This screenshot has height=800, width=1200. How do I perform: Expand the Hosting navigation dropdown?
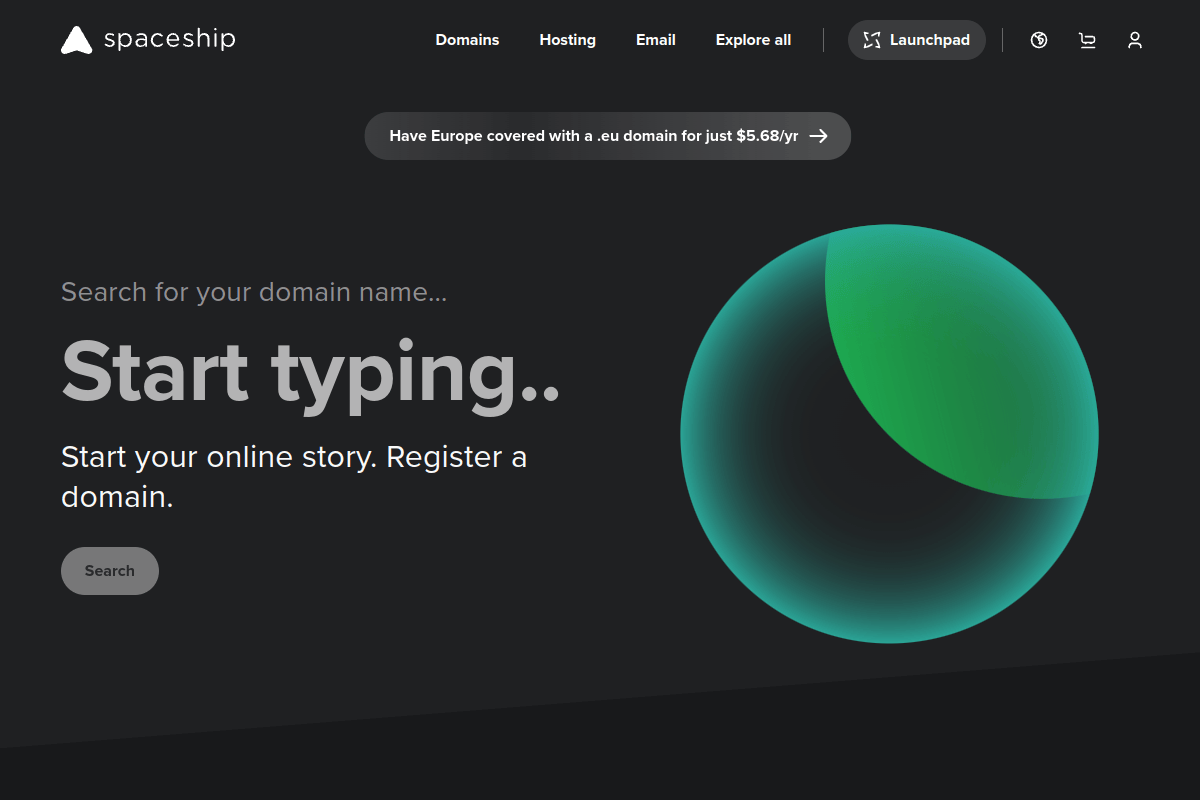[x=567, y=40]
